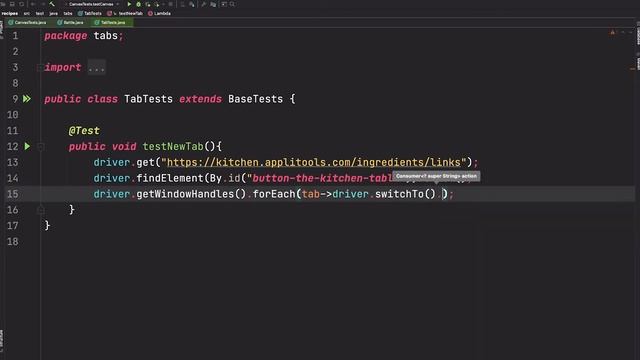640x360 pixels.
Task: Click the TabTests class name on line 9
Action: (x=149, y=99)
